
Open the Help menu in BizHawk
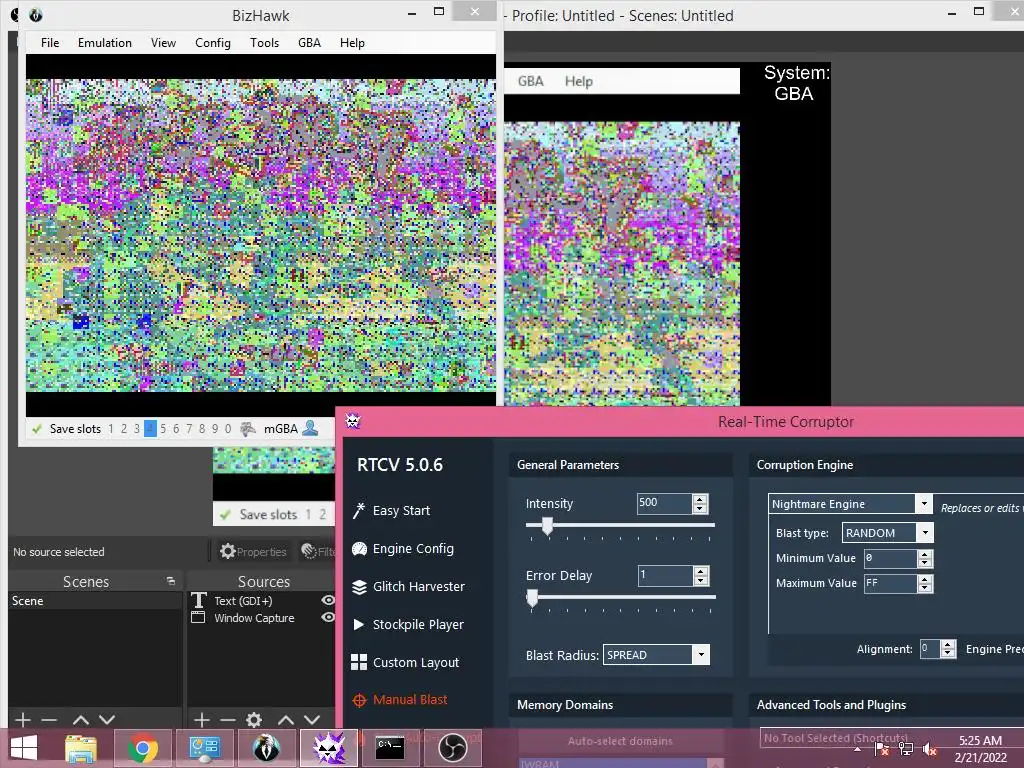tap(352, 43)
